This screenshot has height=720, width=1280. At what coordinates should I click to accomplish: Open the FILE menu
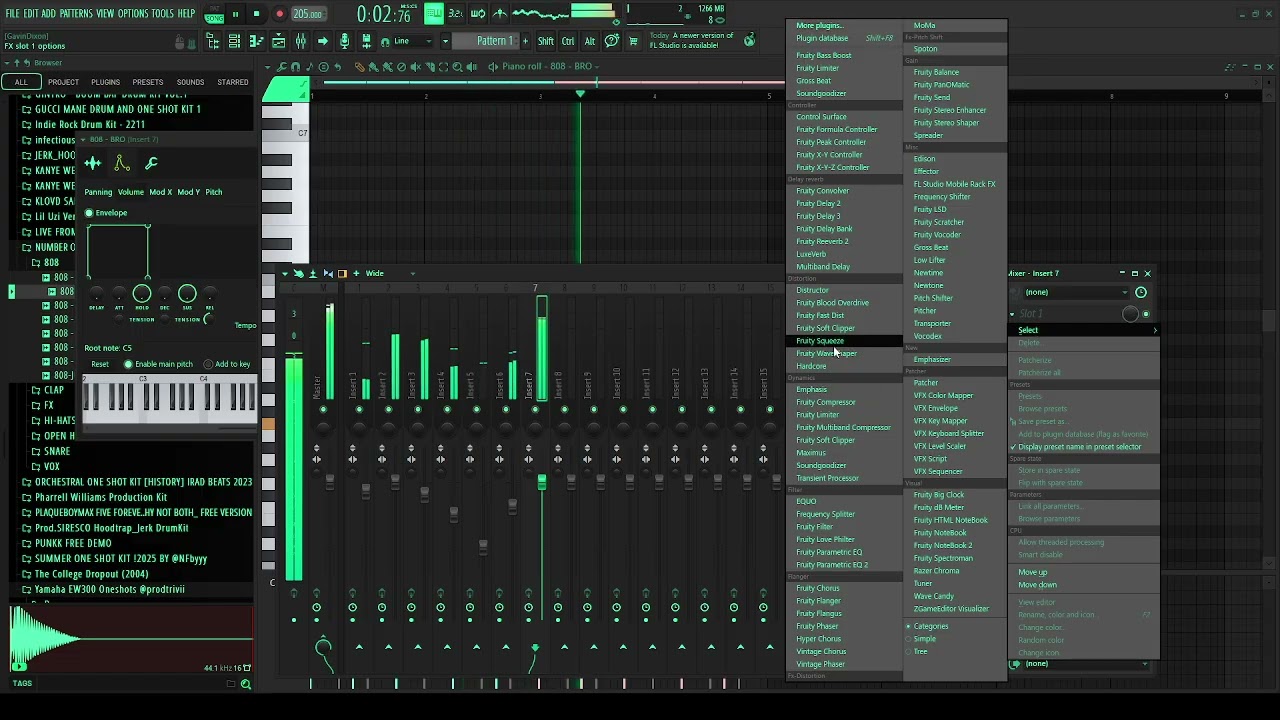(12, 14)
